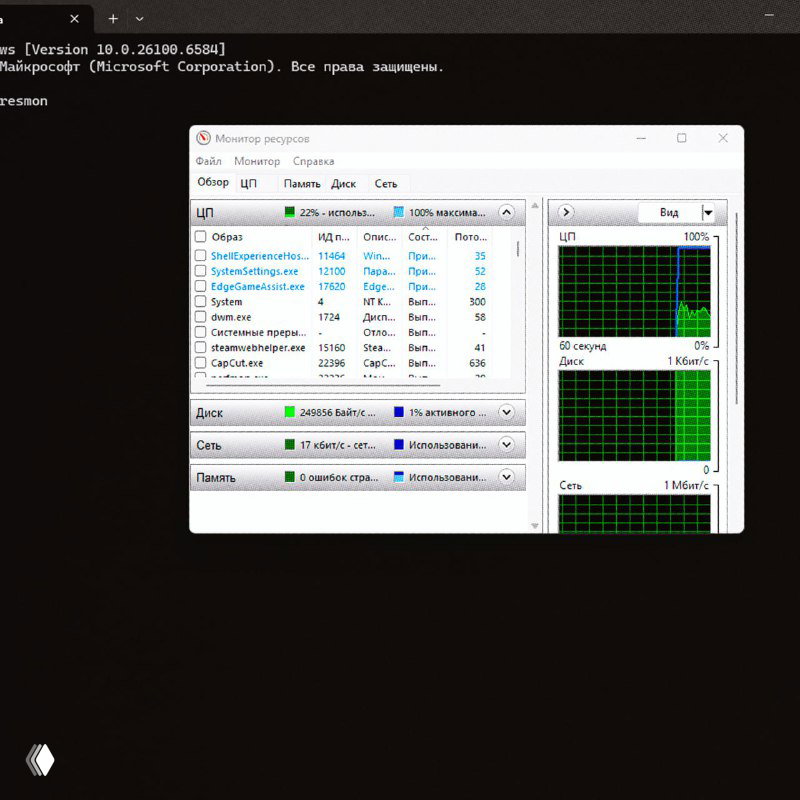Check the dwm.exe checkbox

(201, 317)
